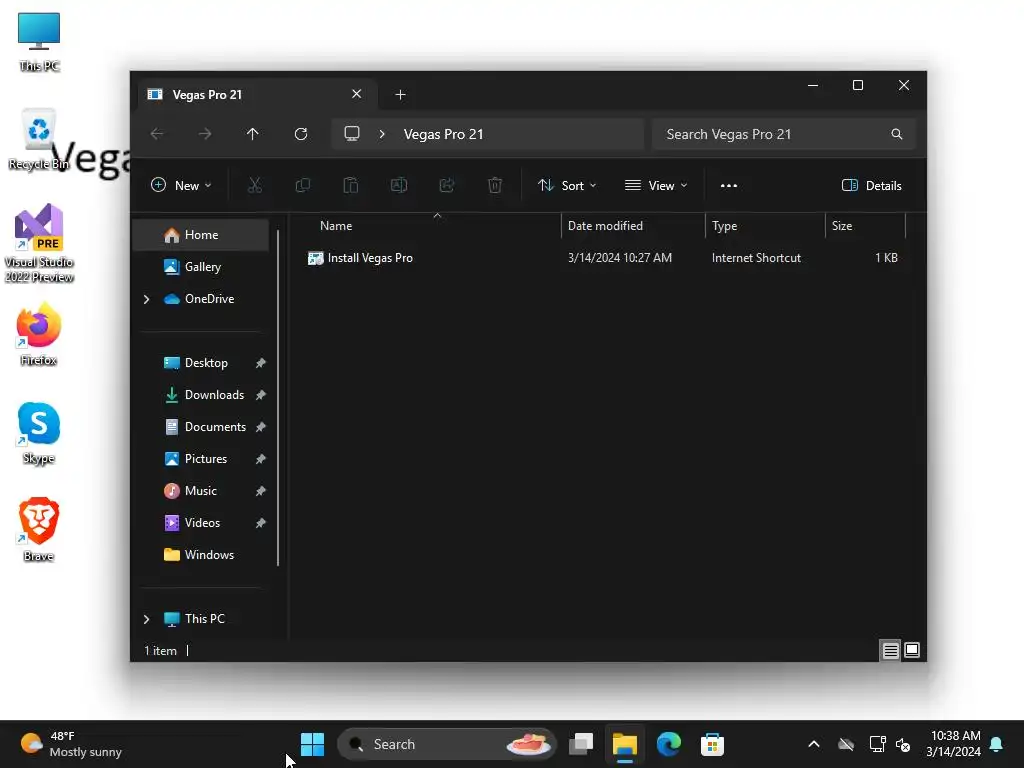Open the clock and date flyout
This screenshot has width=1024, height=768.
click(x=953, y=744)
